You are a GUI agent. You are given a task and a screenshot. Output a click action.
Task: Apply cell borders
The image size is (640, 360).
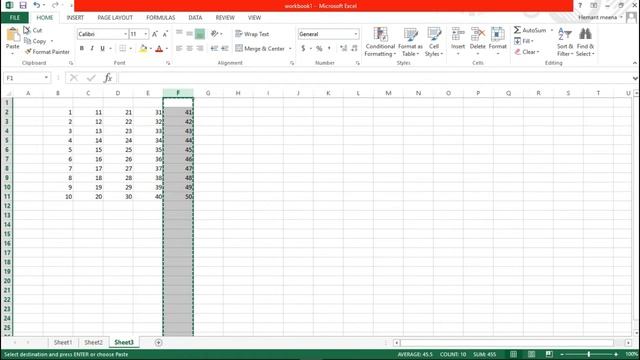click(x=122, y=49)
